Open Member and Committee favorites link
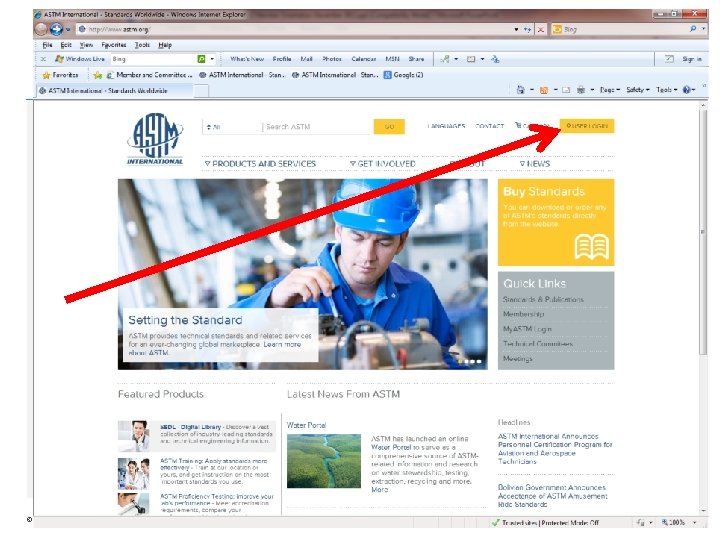The height and width of the screenshot is (540, 720). pos(149,75)
